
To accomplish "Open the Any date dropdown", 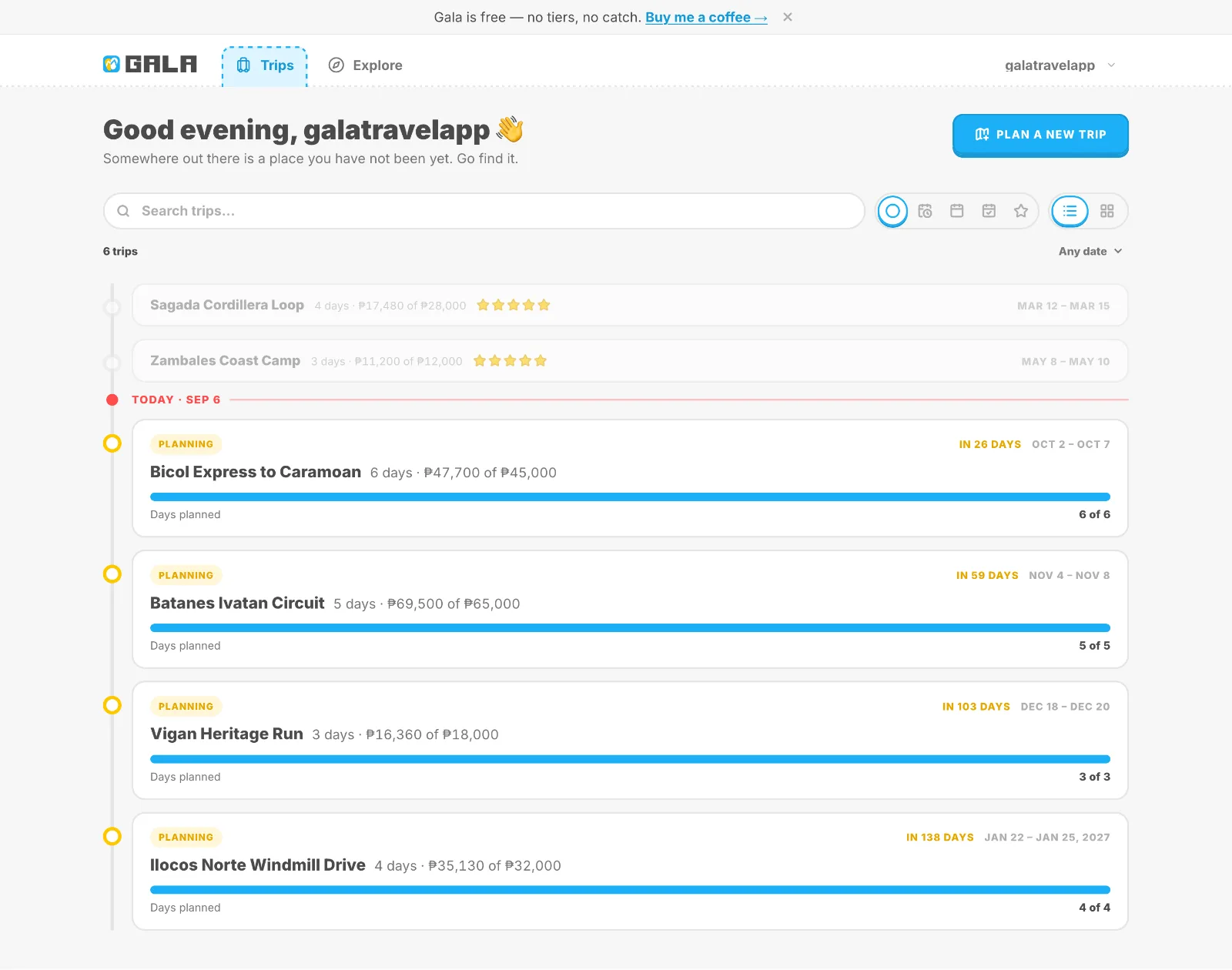I will (1090, 252).
